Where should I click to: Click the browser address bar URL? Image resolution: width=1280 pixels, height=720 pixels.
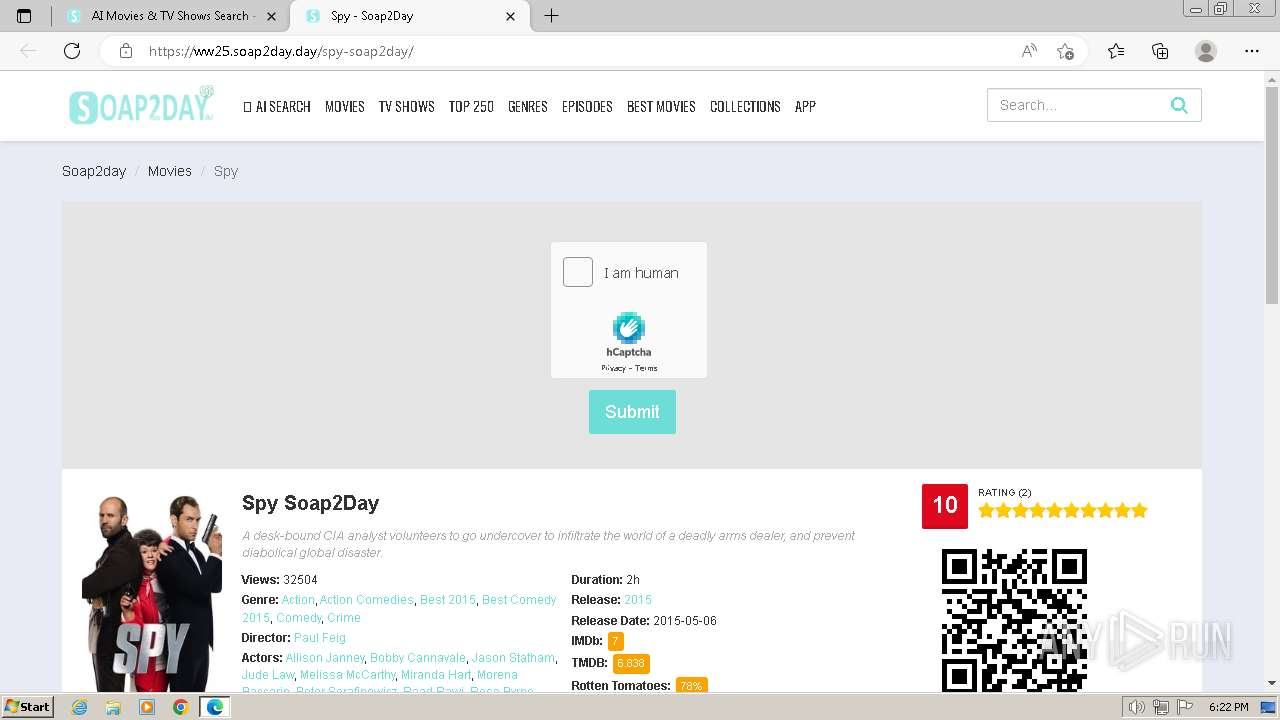pyautogui.click(x=281, y=51)
